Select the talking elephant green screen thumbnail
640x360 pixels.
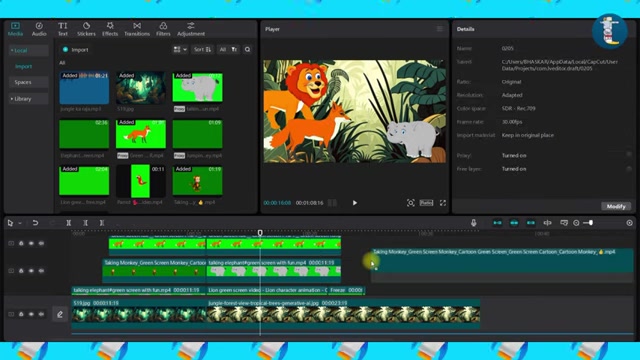[x=198, y=87]
